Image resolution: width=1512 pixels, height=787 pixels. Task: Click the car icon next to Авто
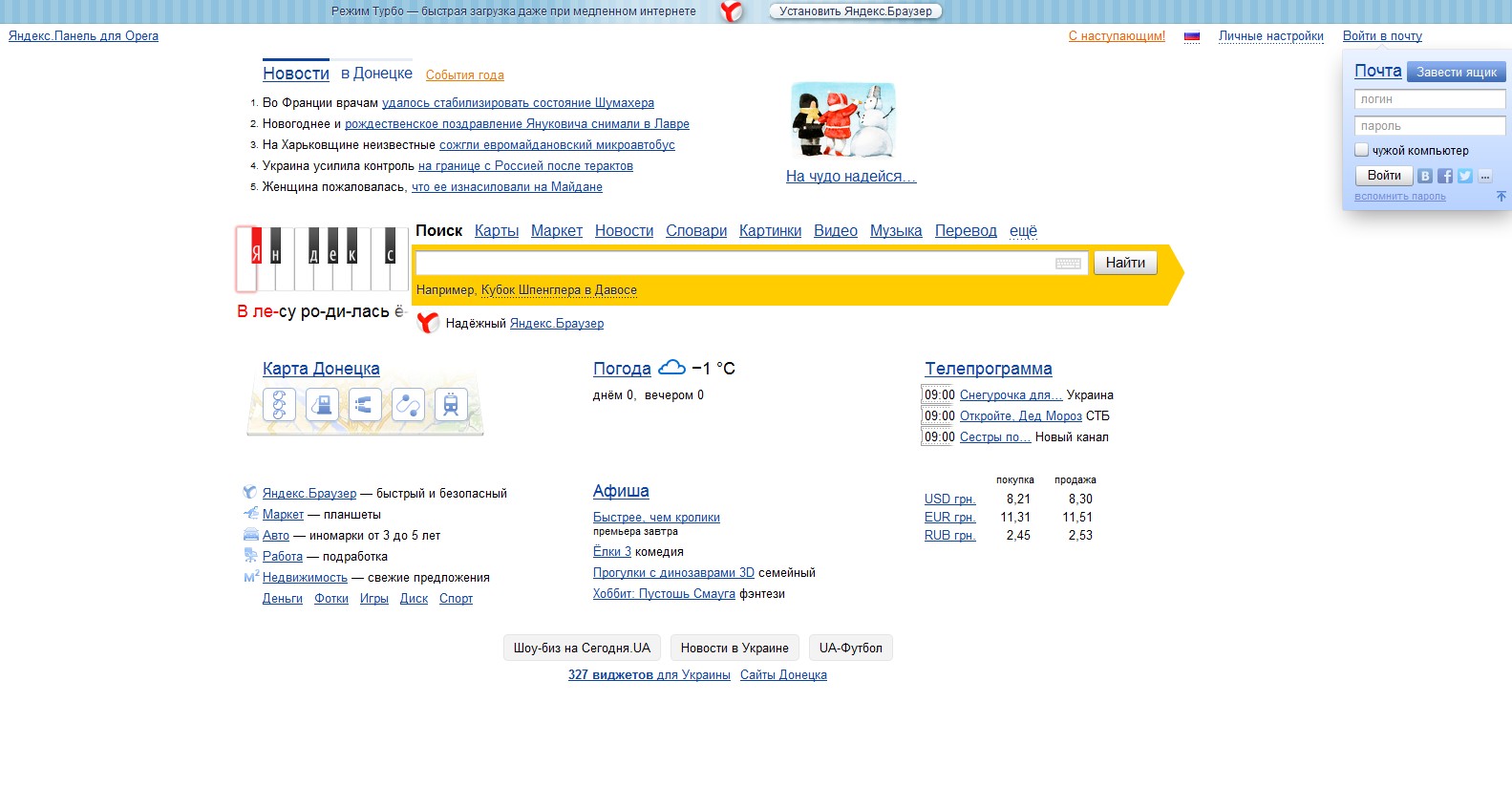click(x=250, y=535)
